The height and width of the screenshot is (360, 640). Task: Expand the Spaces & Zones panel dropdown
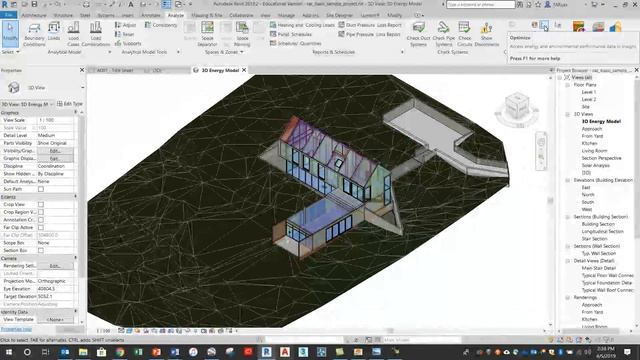click(224, 52)
